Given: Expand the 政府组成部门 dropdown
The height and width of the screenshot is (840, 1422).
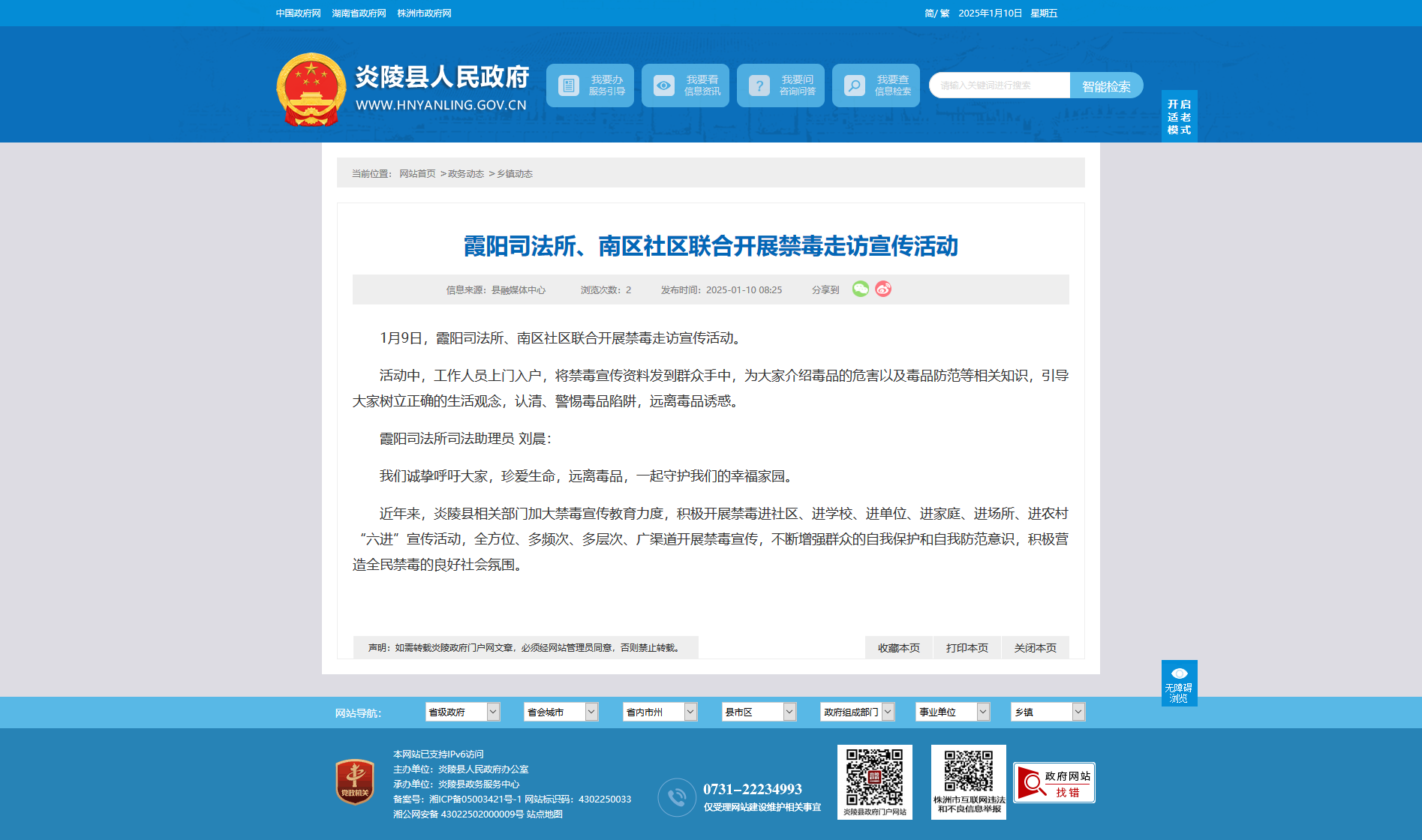Looking at the screenshot, I should click(857, 712).
